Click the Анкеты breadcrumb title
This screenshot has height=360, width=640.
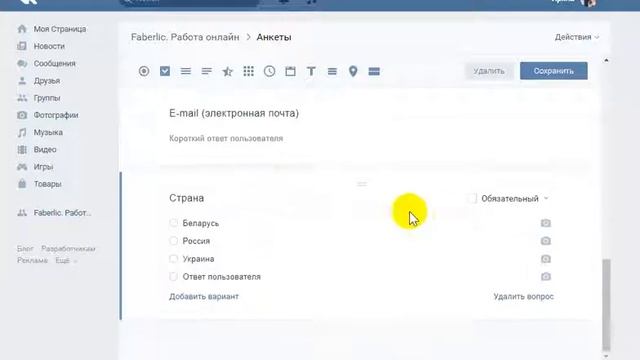coord(274,37)
